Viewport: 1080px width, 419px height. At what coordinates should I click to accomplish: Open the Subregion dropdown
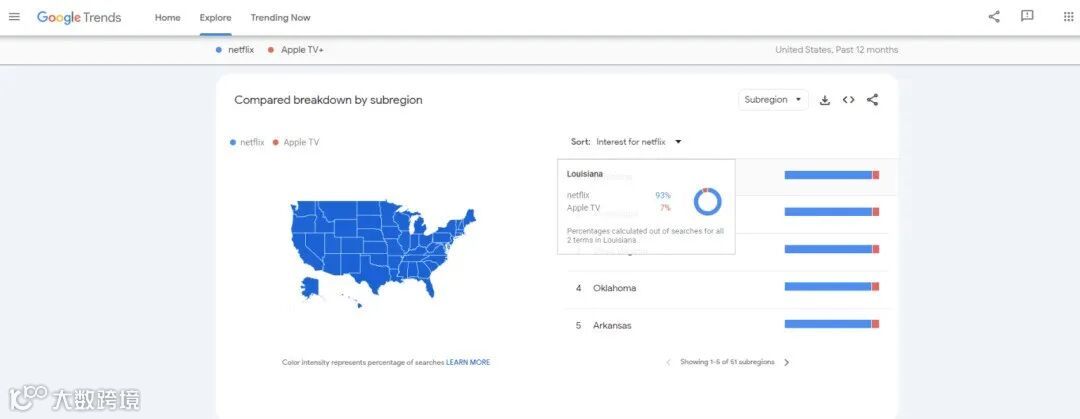(773, 100)
